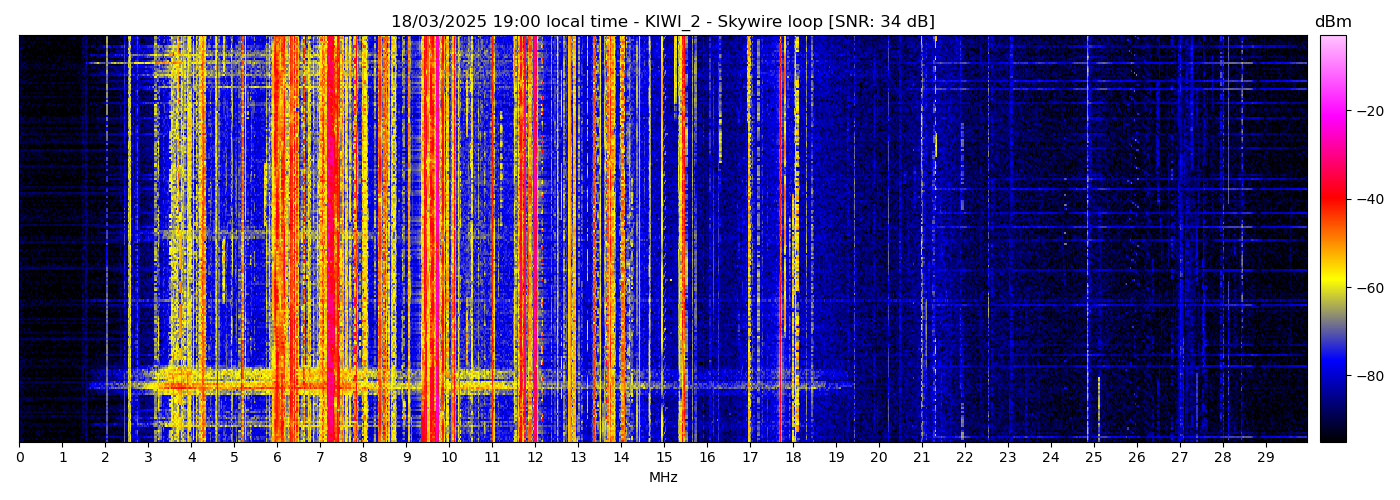Click the 25 MHz tick label
Image resolution: width=1400 pixels, height=500 pixels.
[1093, 457]
